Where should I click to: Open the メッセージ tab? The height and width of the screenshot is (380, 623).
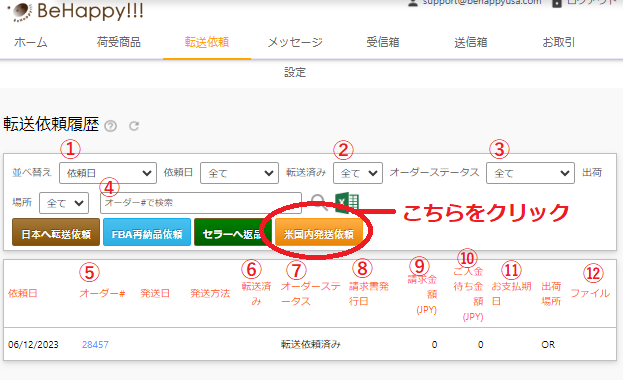(x=295, y=42)
